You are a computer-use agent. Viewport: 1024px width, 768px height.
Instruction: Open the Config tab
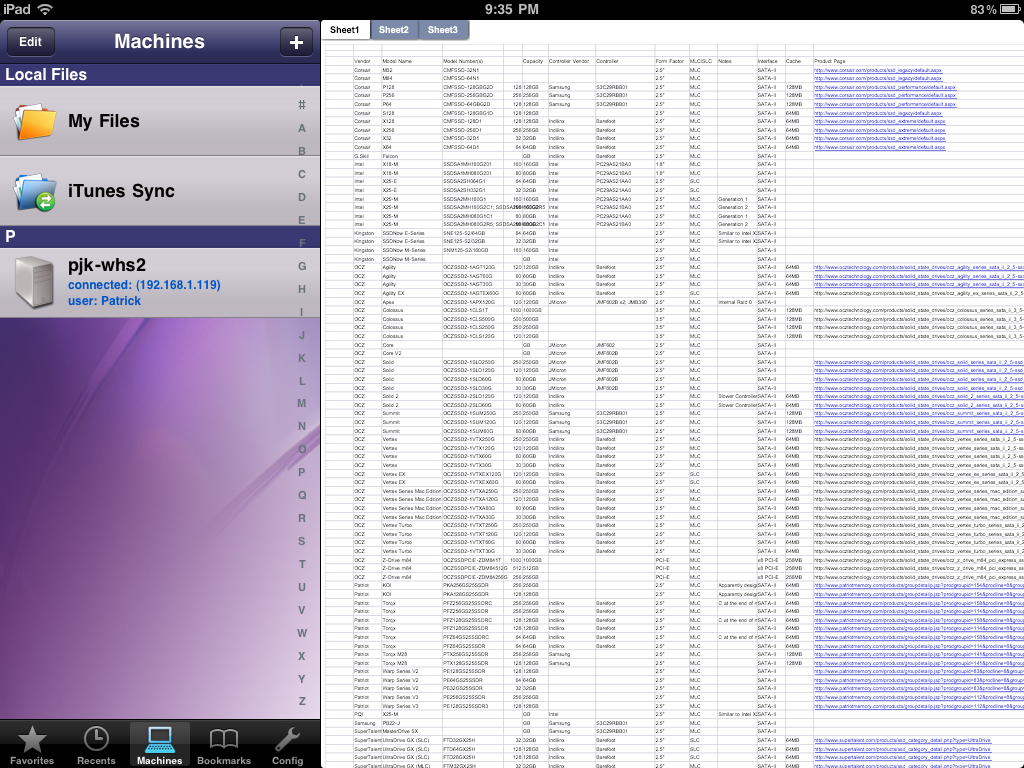(287, 746)
